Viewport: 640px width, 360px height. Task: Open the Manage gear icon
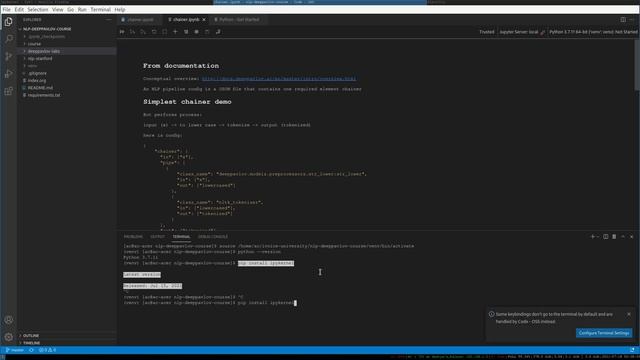tap(9, 337)
